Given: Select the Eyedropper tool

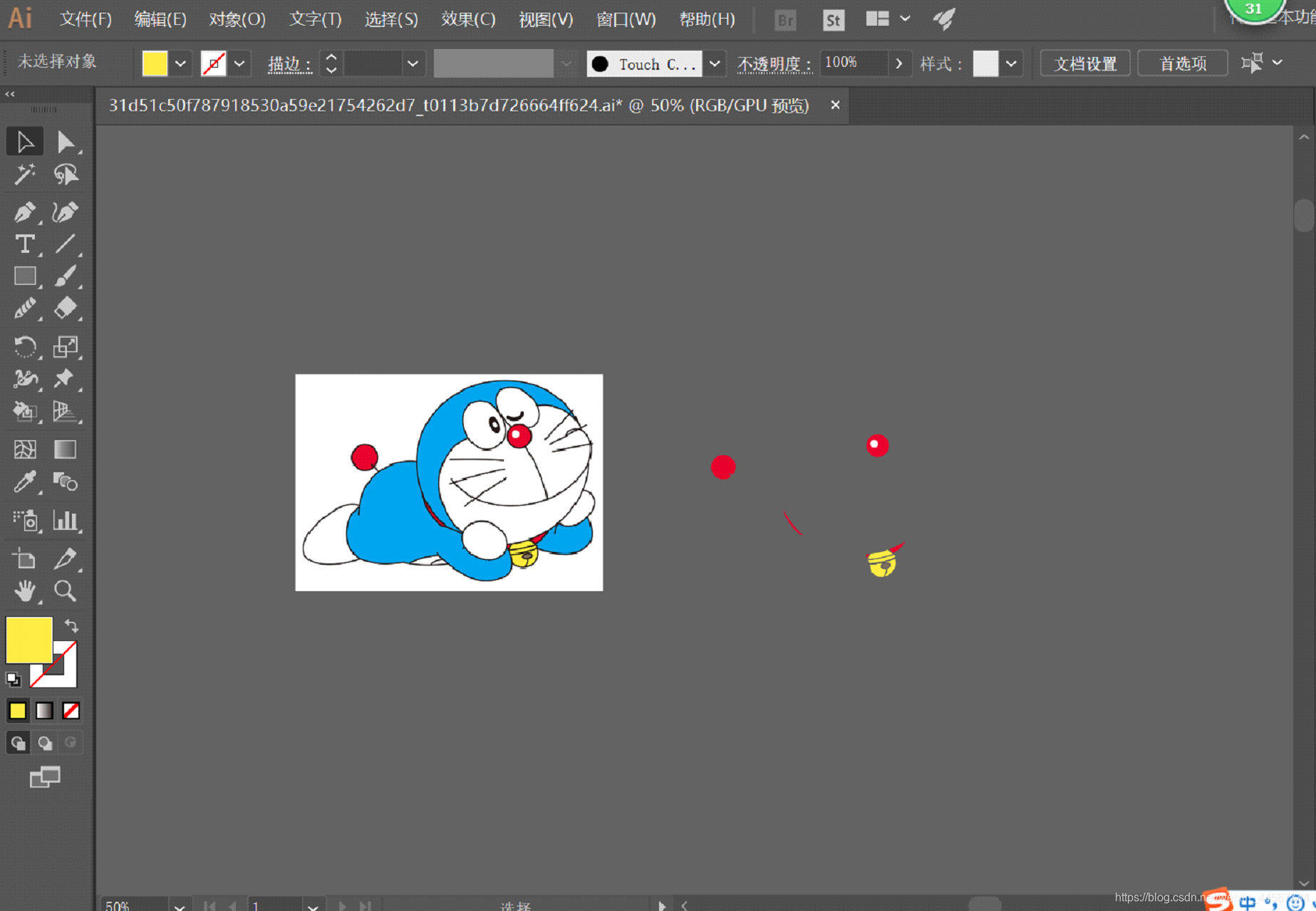Looking at the screenshot, I should 25,482.
